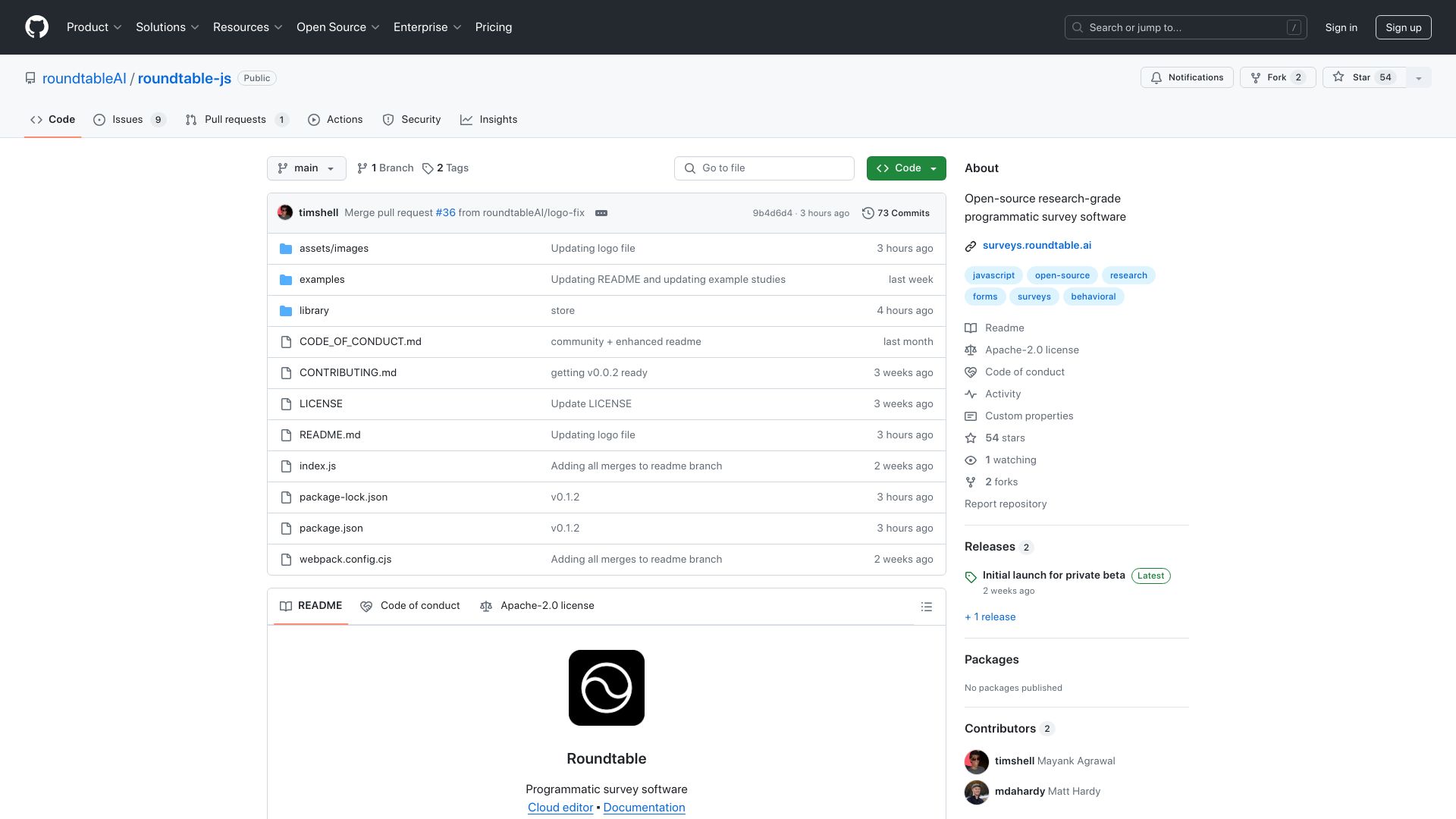The height and width of the screenshot is (819, 1456).
Task: Open the Cloud editor link
Action: click(560, 808)
